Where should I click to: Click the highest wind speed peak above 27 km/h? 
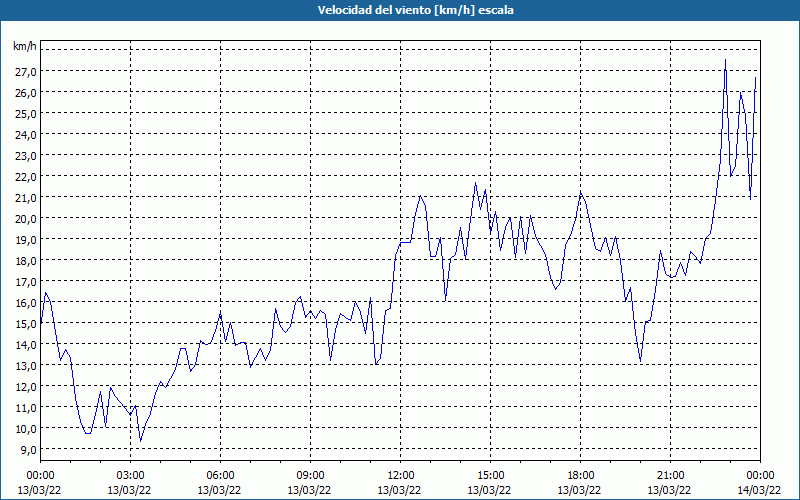pos(726,60)
